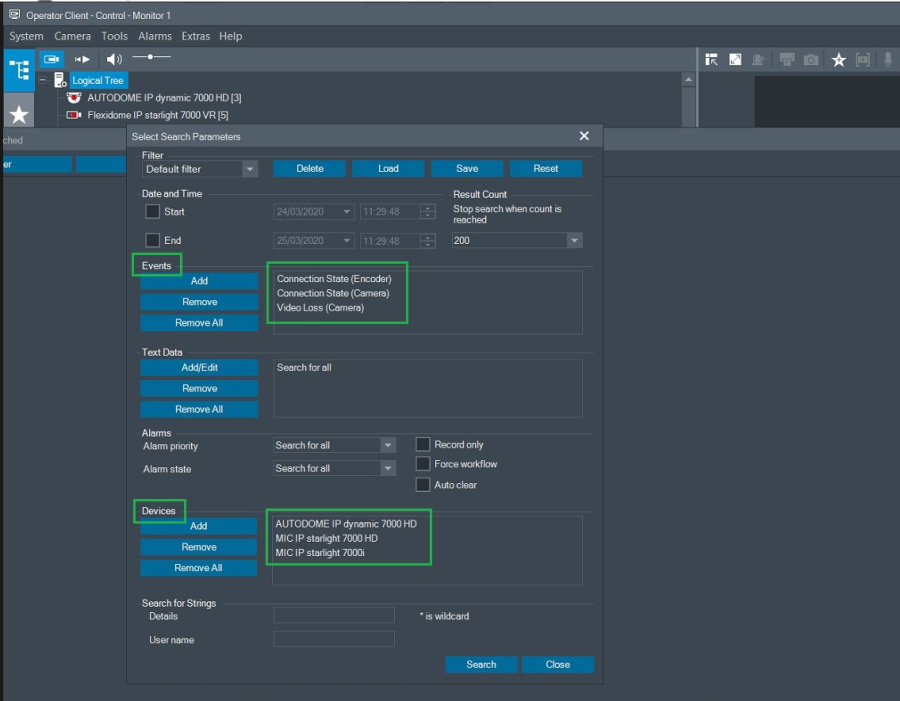Adjust the volume slider knob

pos(150,57)
